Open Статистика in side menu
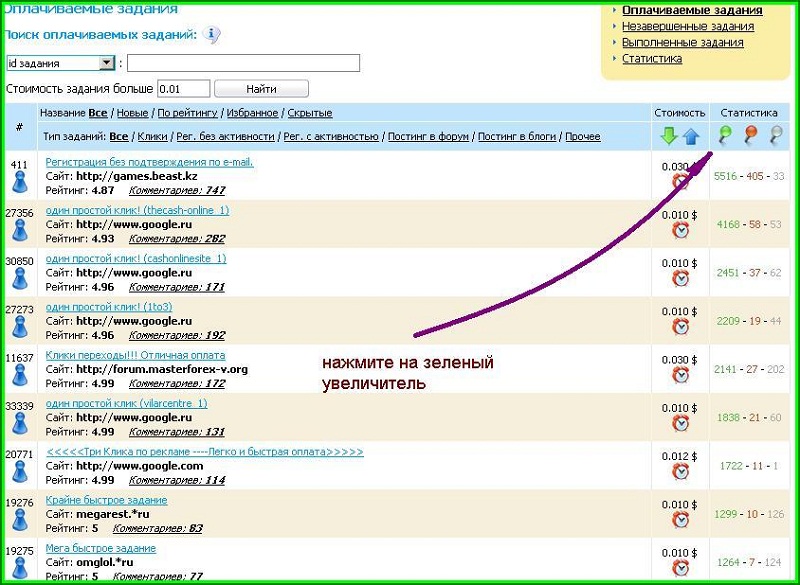The image size is (800, 585). 652,58
